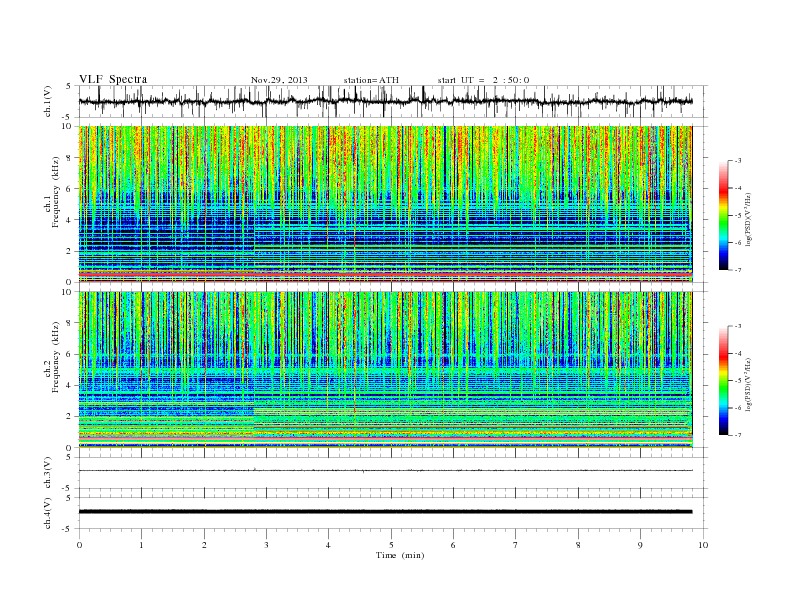This screenshot has height=612, width=792.
Task: Click the "-3" tick on ch.1 color bar
Action: (x=738, y=161)
